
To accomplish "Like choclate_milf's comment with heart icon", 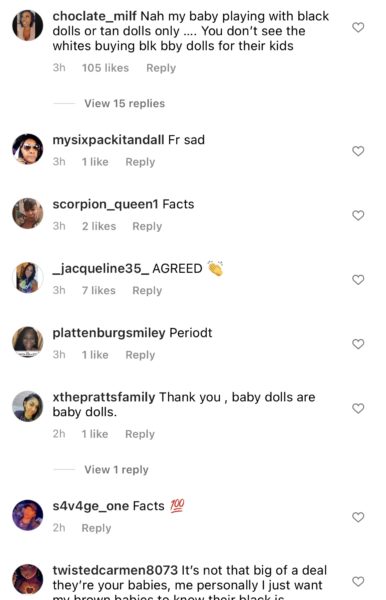I will tap(358, 27).
